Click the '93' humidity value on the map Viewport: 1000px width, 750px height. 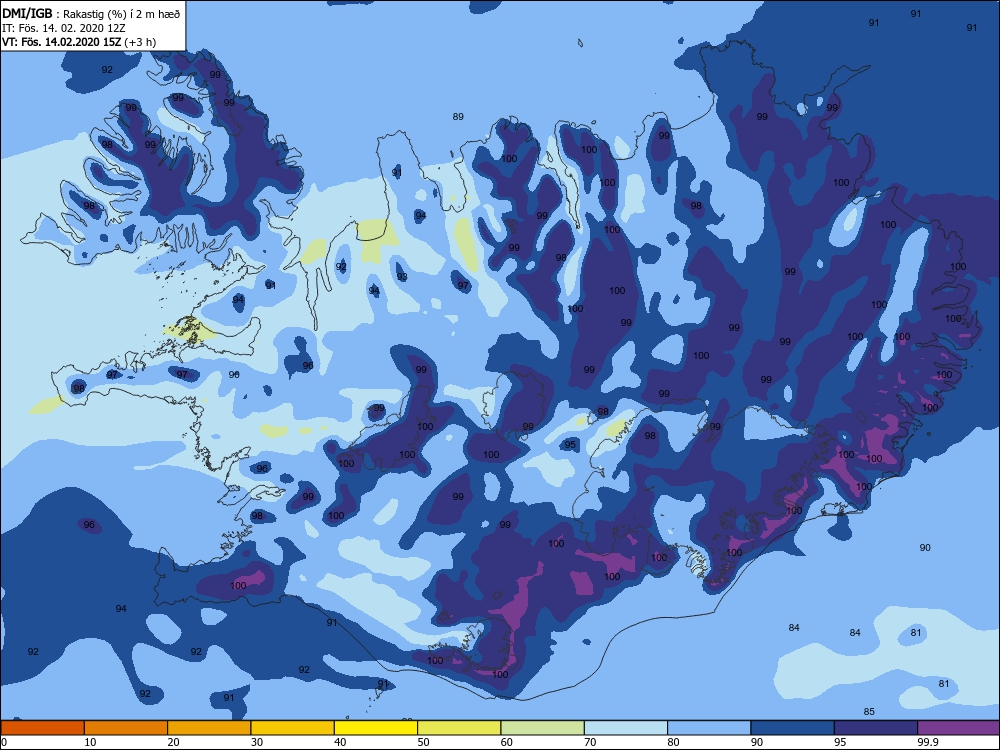pos(402,277)
